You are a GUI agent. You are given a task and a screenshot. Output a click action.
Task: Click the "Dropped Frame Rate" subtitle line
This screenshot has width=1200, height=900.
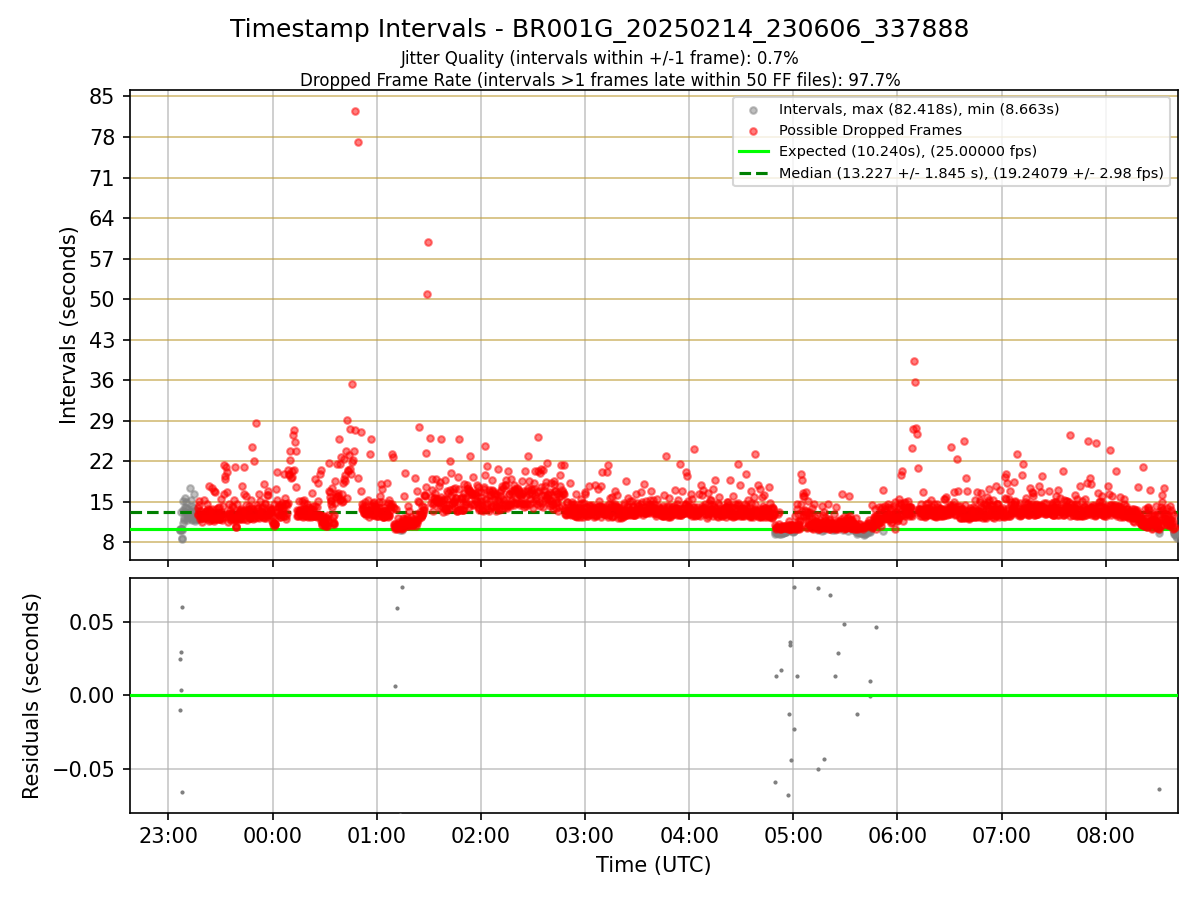click(x=600, y=80)
